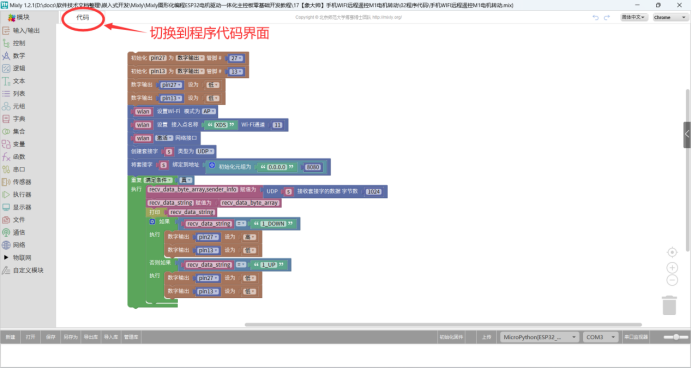Click the 初始化固件 initialize firmware button
The image size is (692, 368).
(451, 337)
